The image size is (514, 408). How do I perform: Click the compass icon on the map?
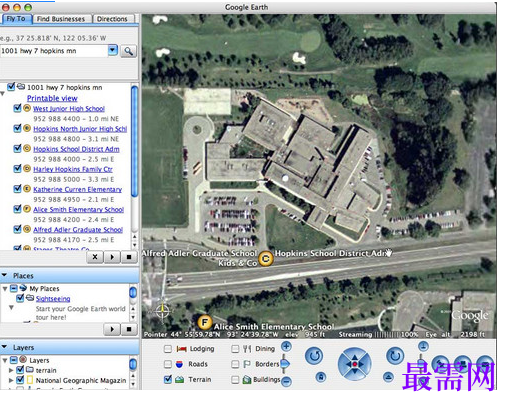click(162, 311)
